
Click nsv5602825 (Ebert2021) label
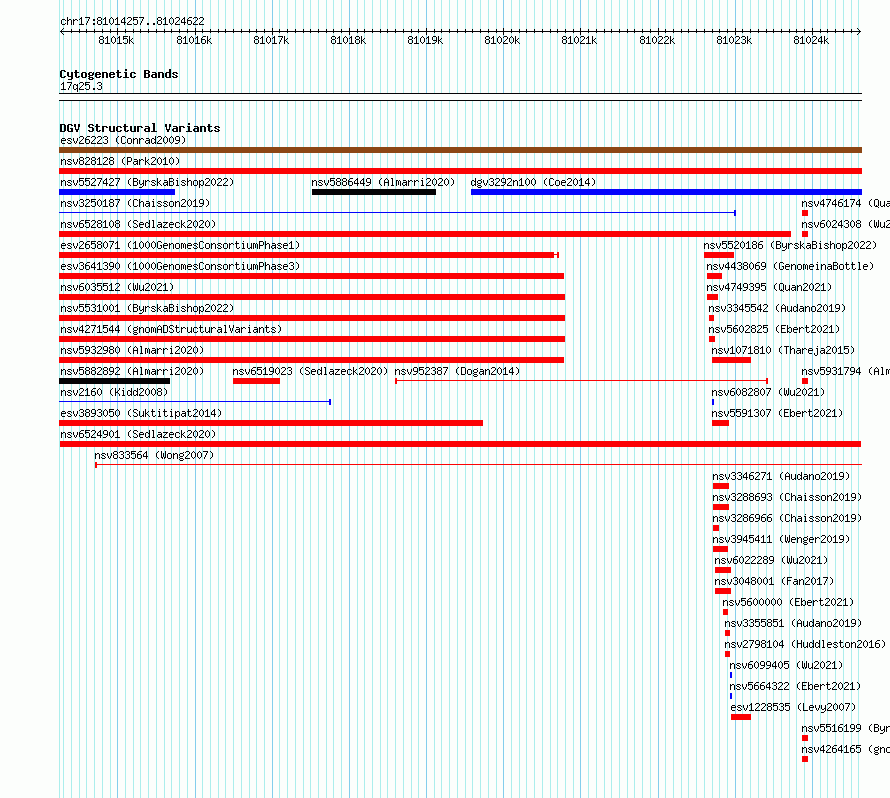click(774, 329)
